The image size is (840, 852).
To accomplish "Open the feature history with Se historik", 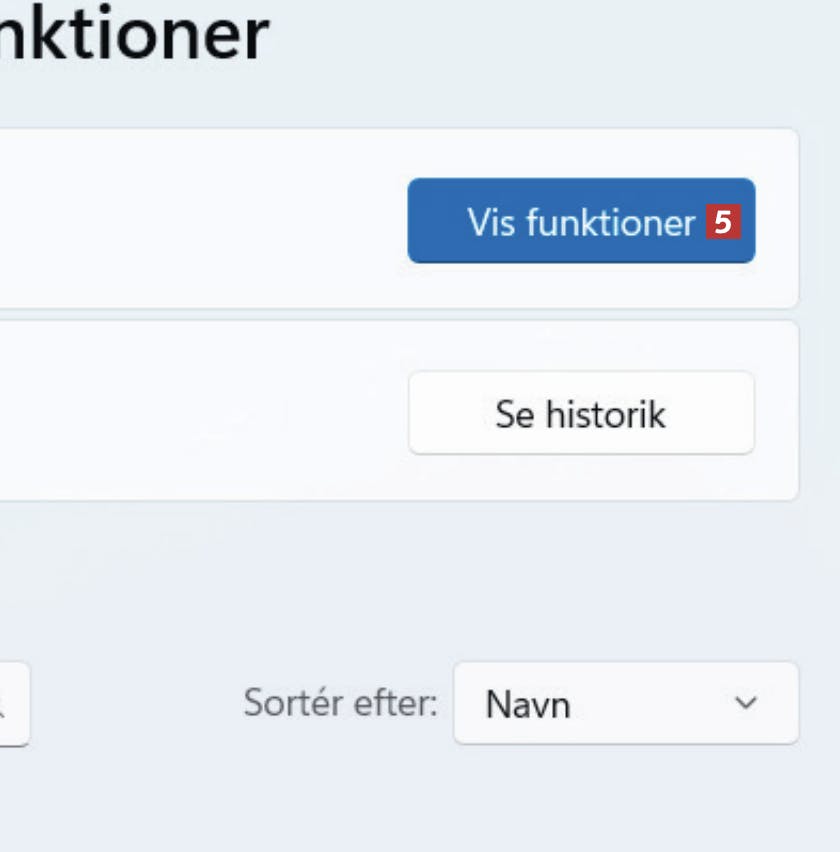I will (580, 413).
